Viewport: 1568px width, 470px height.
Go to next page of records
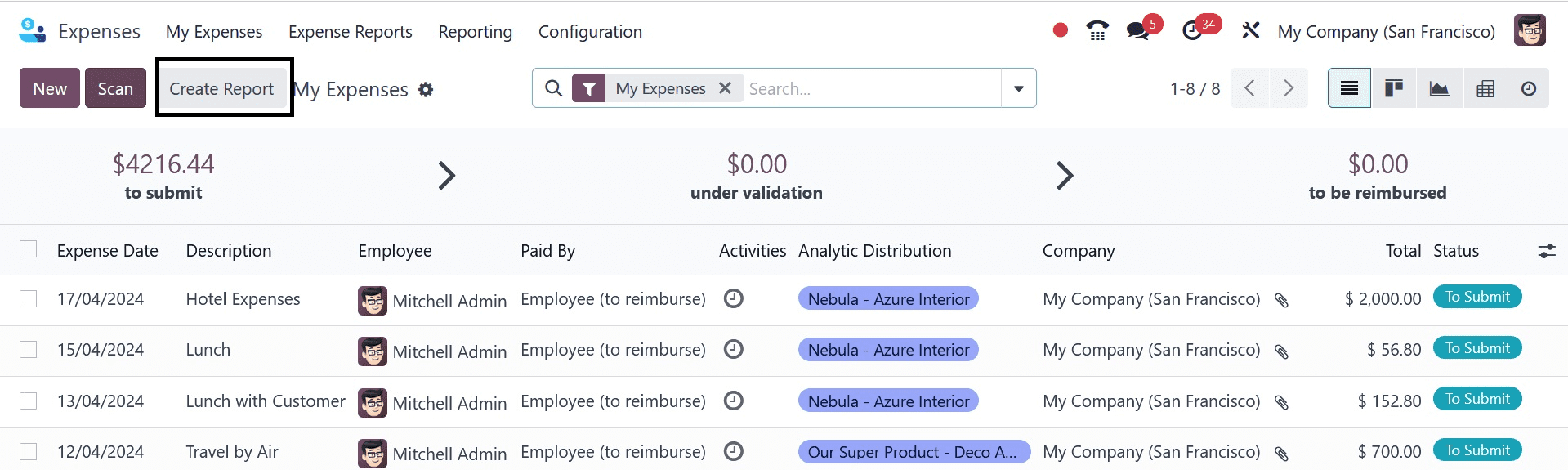tap(1289, 88)
